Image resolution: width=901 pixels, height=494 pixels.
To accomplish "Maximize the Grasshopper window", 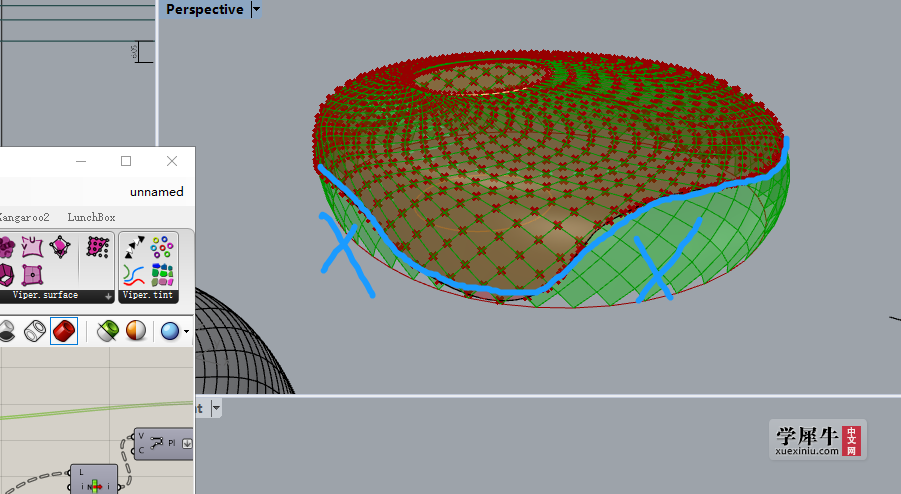I will (x=126, y=161).
